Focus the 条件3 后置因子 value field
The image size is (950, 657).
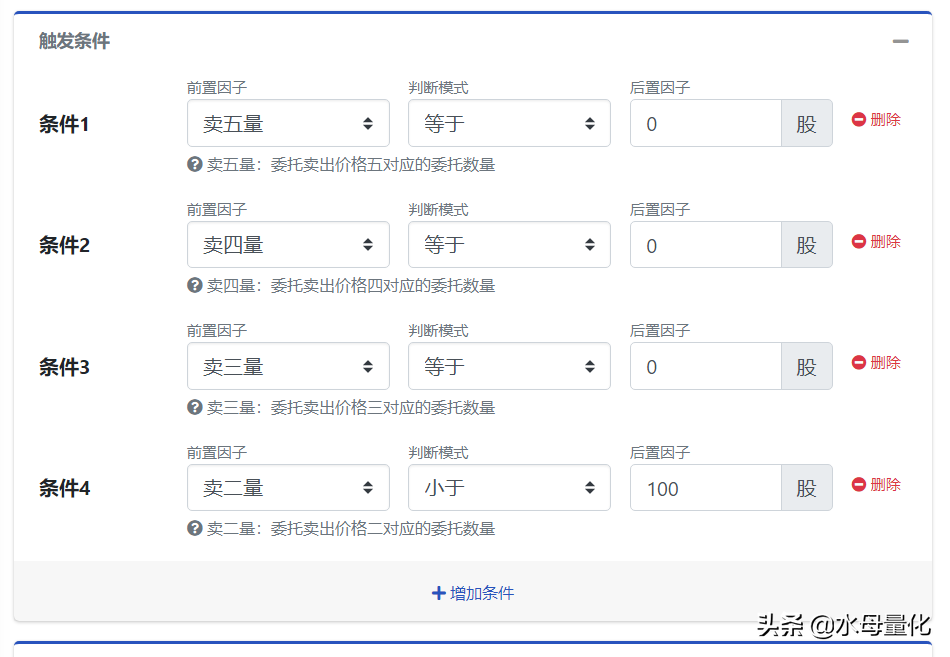click(x=706, y=367)
